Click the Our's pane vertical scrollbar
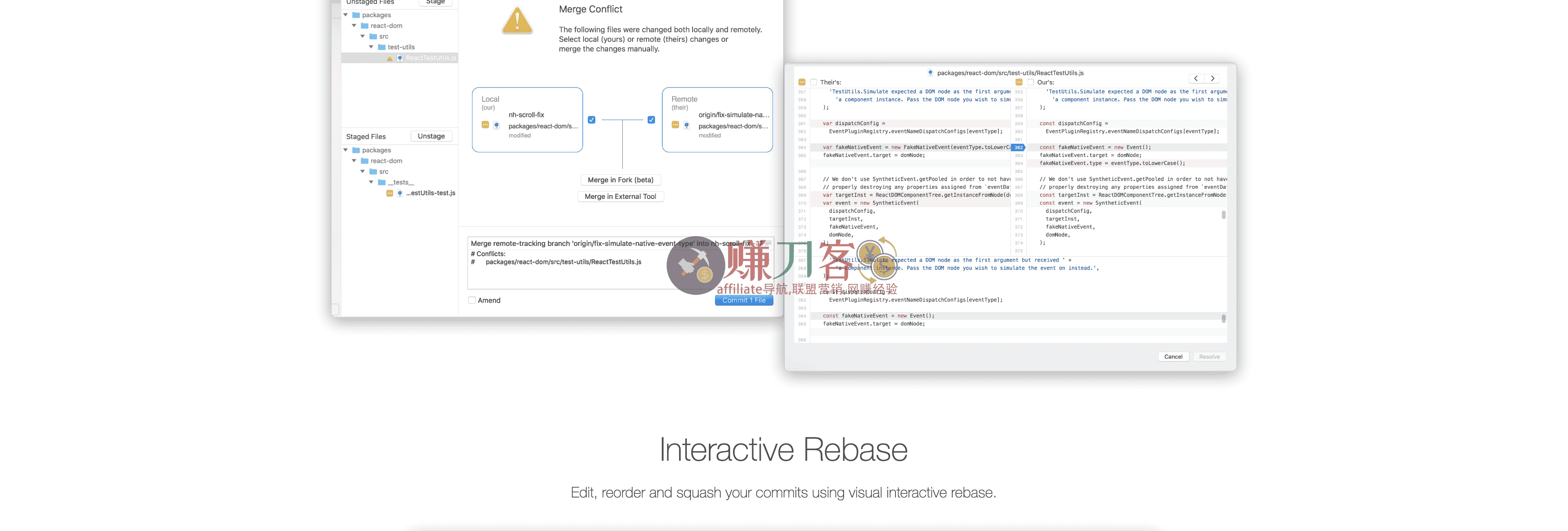 pos(1223,215)
